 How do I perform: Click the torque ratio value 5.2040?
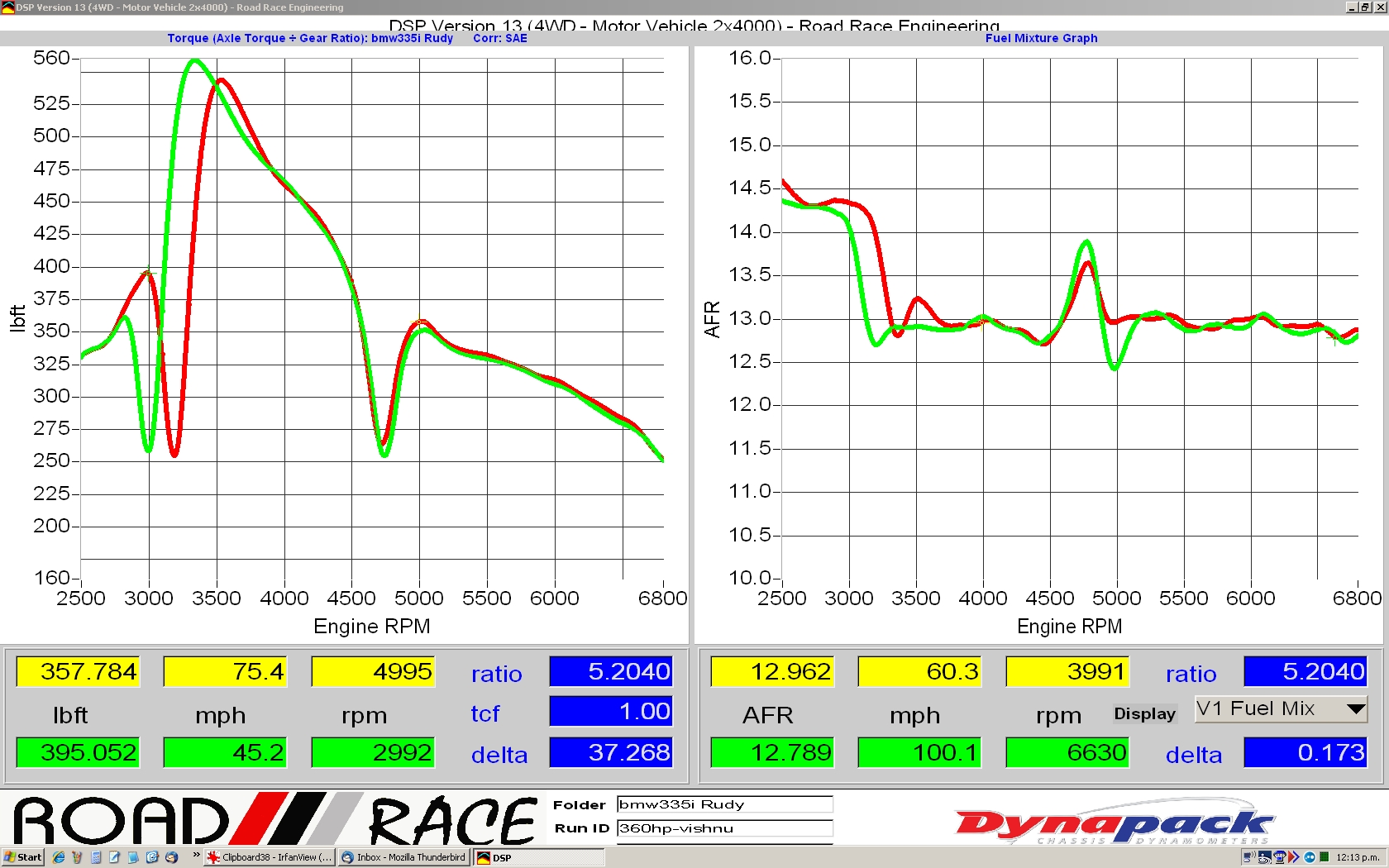click(x=611, y=671)
